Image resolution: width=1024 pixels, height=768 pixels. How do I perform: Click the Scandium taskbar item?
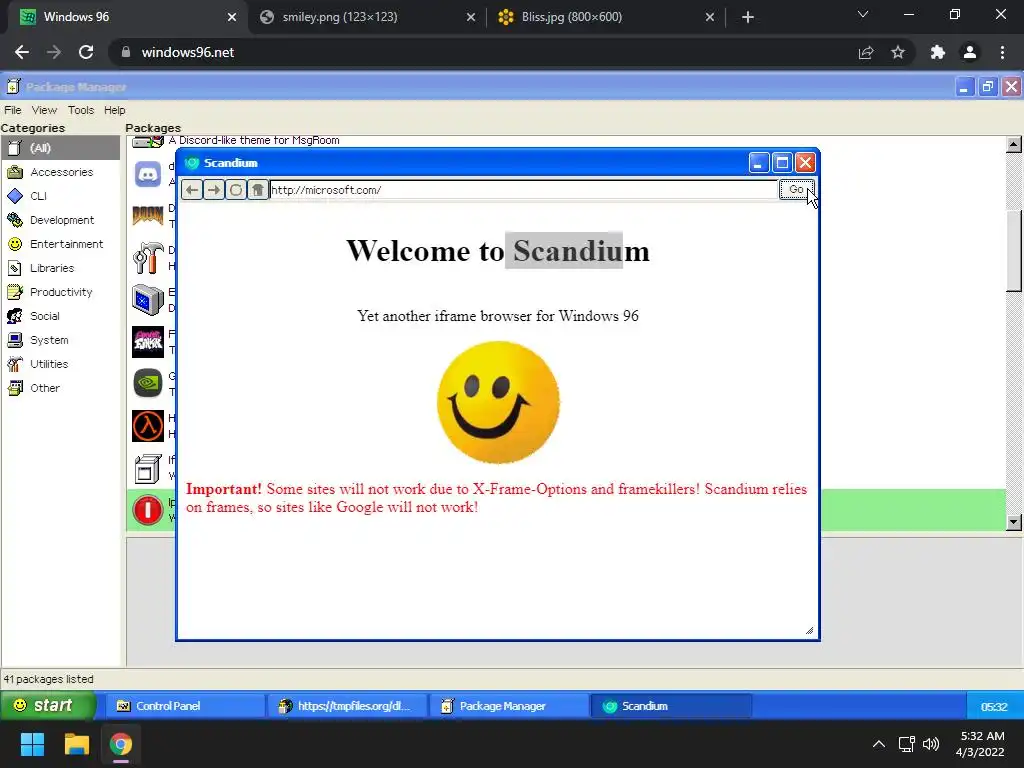point(671,706)
